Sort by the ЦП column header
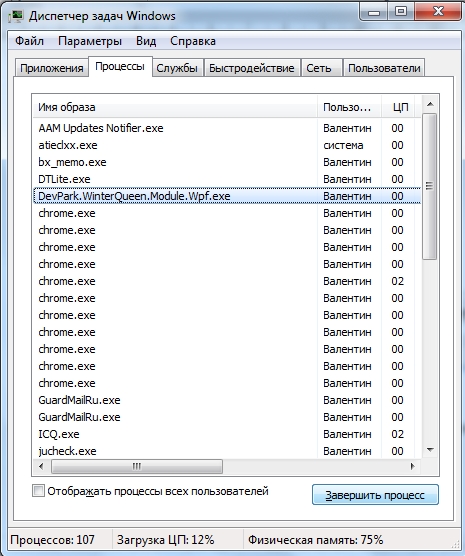Screen dimensions: 465x556 pos(401,107)
